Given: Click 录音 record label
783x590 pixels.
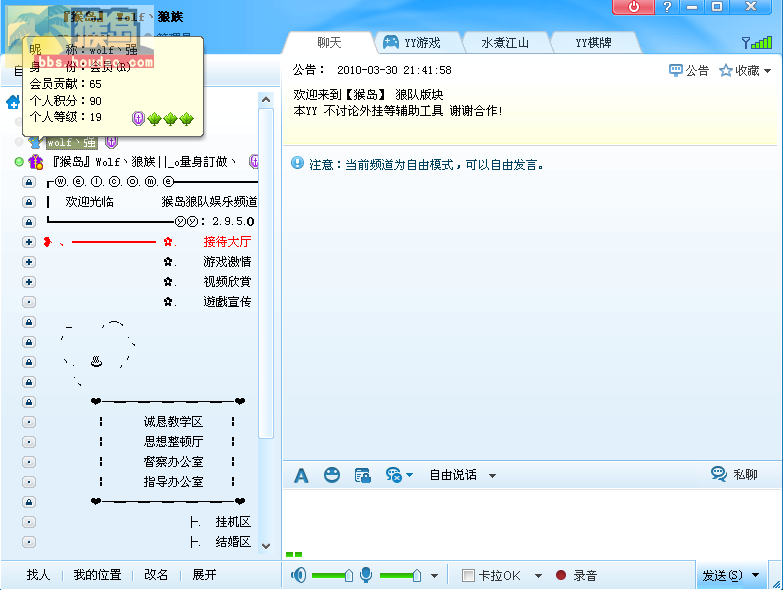Looking at the screenshot, I should [585, 576].
